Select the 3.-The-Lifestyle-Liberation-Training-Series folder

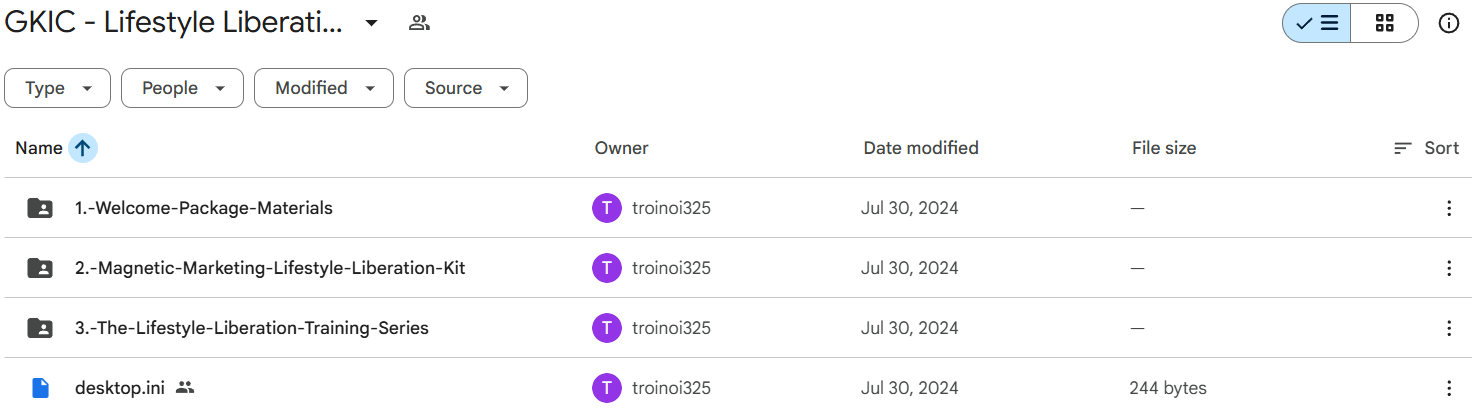pos(252,328)
